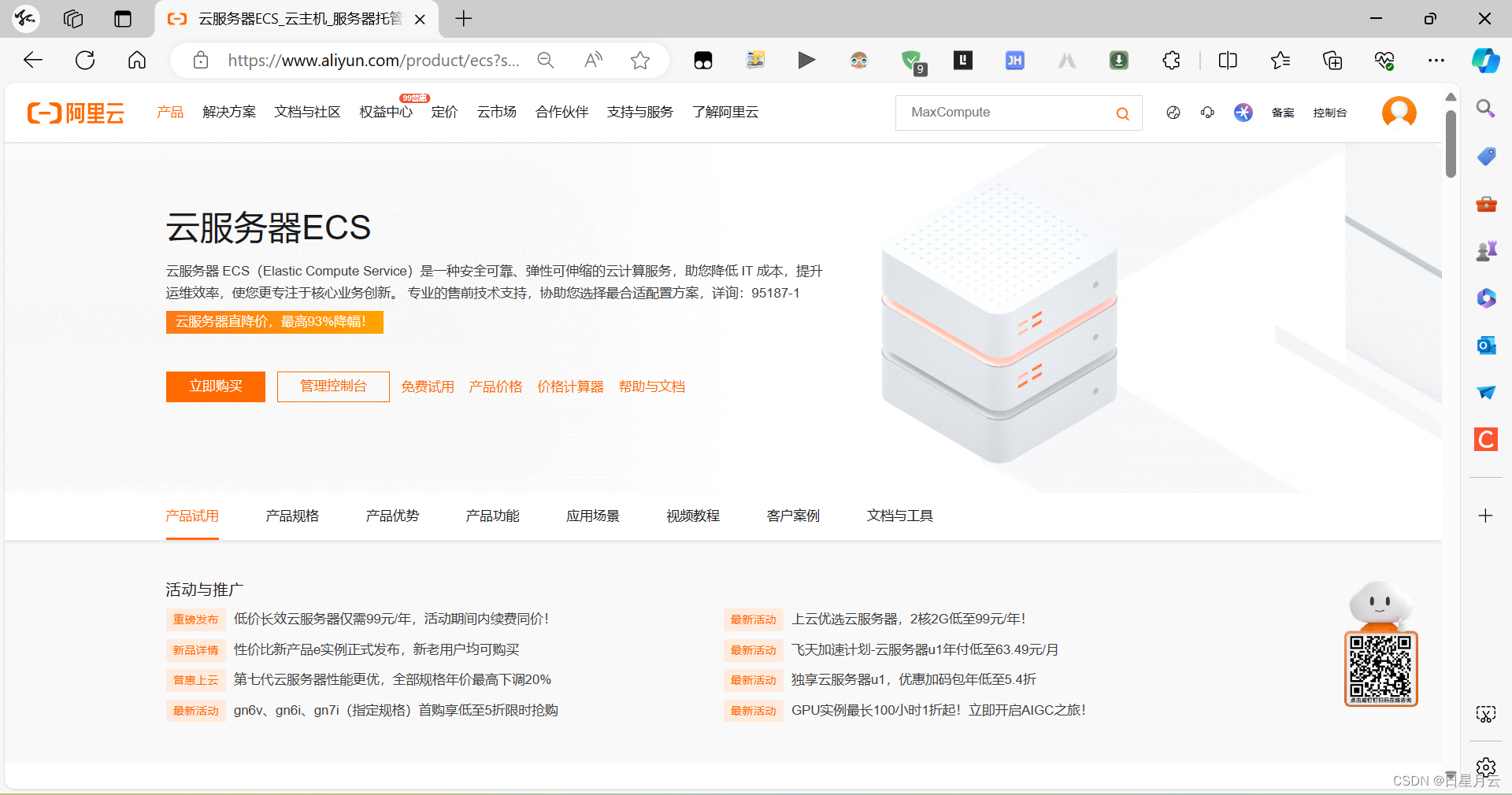The height and width of the screenshot is (795, 1512).
Task: Add this page to favorites
Action: click(x=640, y=61)
